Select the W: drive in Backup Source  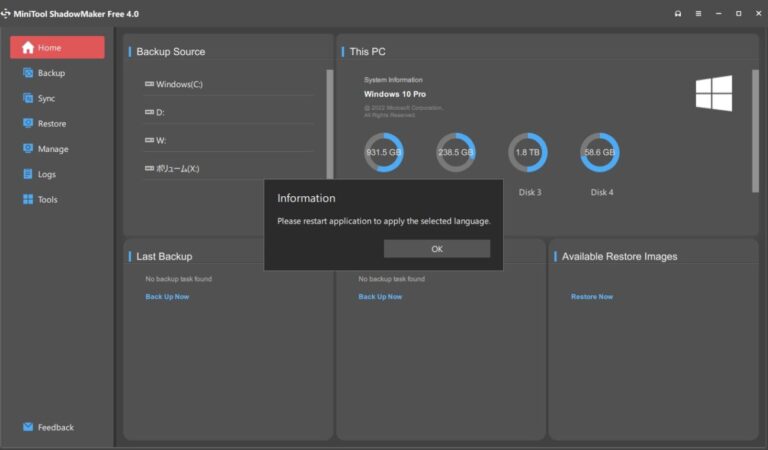point(160,140)
